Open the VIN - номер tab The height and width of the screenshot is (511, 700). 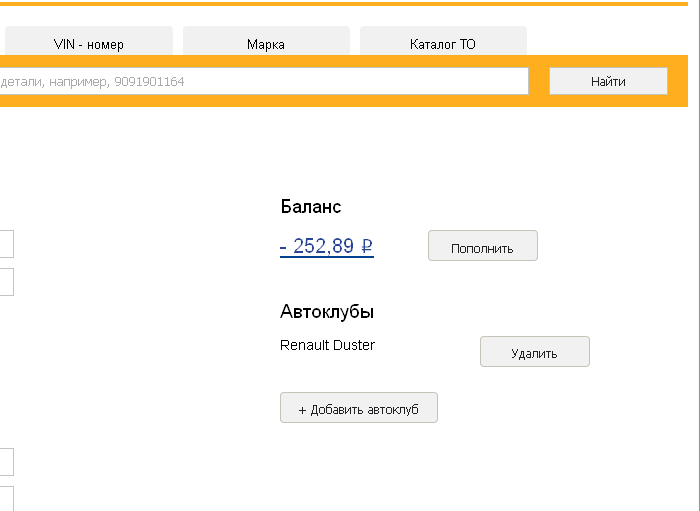tap(88, 44)
